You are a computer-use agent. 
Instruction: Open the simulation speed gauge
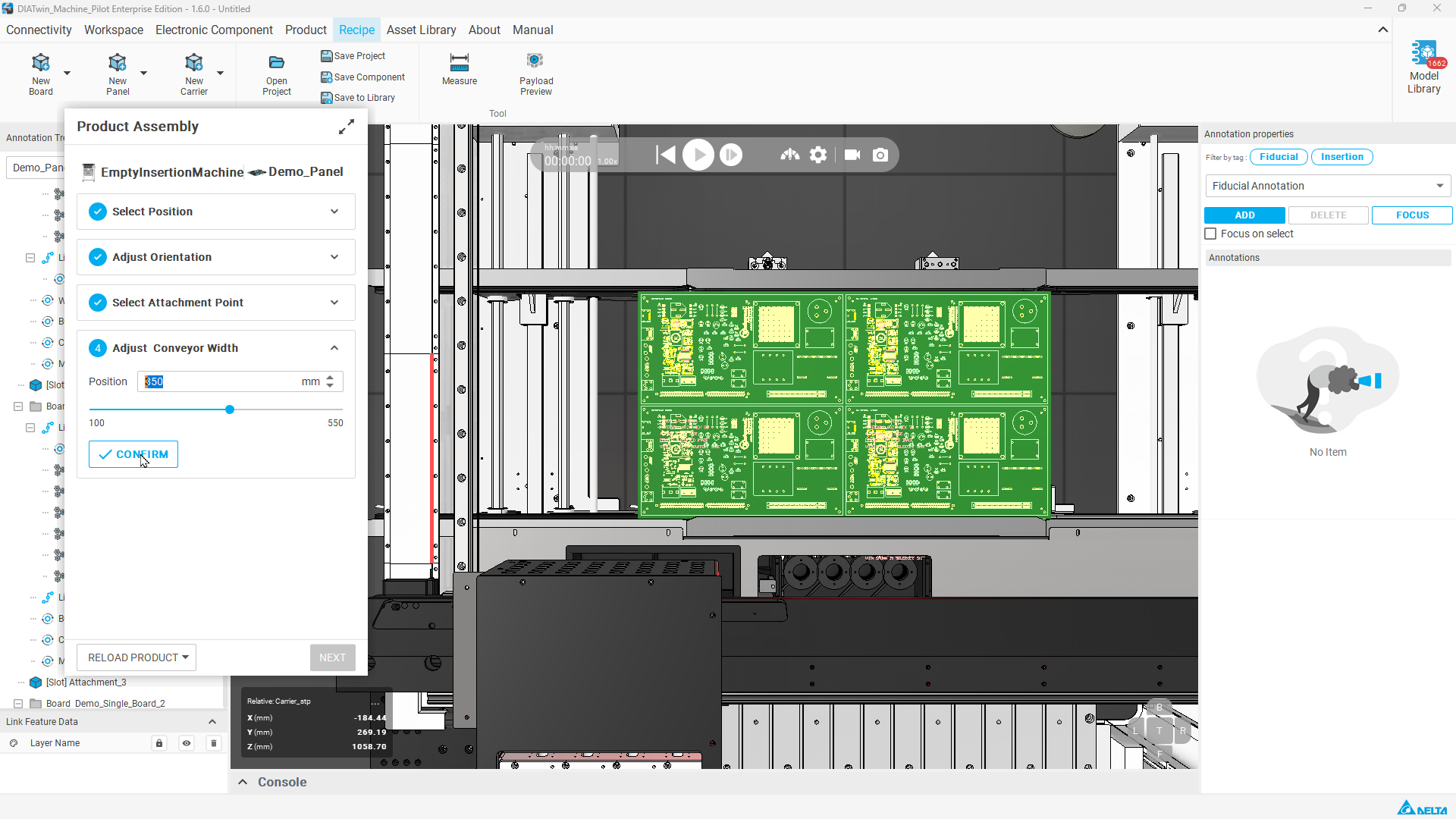(x=790, y=155)
